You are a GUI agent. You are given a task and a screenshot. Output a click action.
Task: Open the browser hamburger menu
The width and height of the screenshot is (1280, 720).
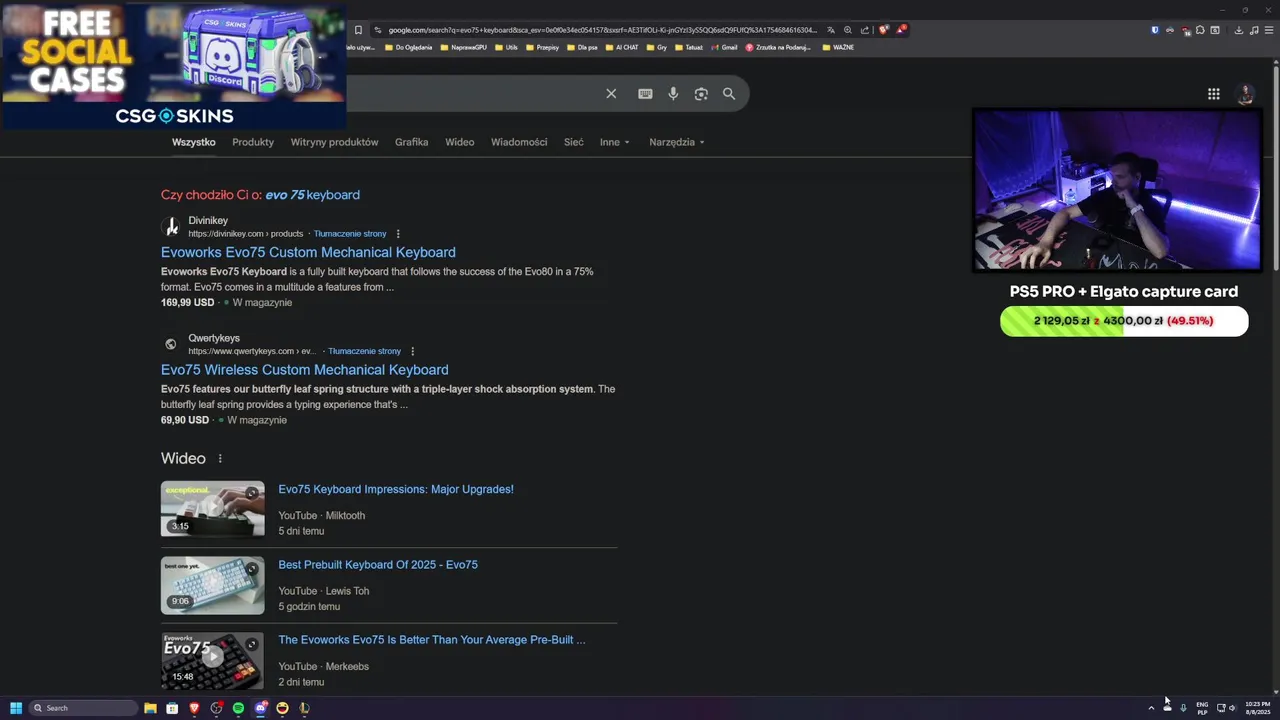pyautogui.click(x=1269, y=30)
